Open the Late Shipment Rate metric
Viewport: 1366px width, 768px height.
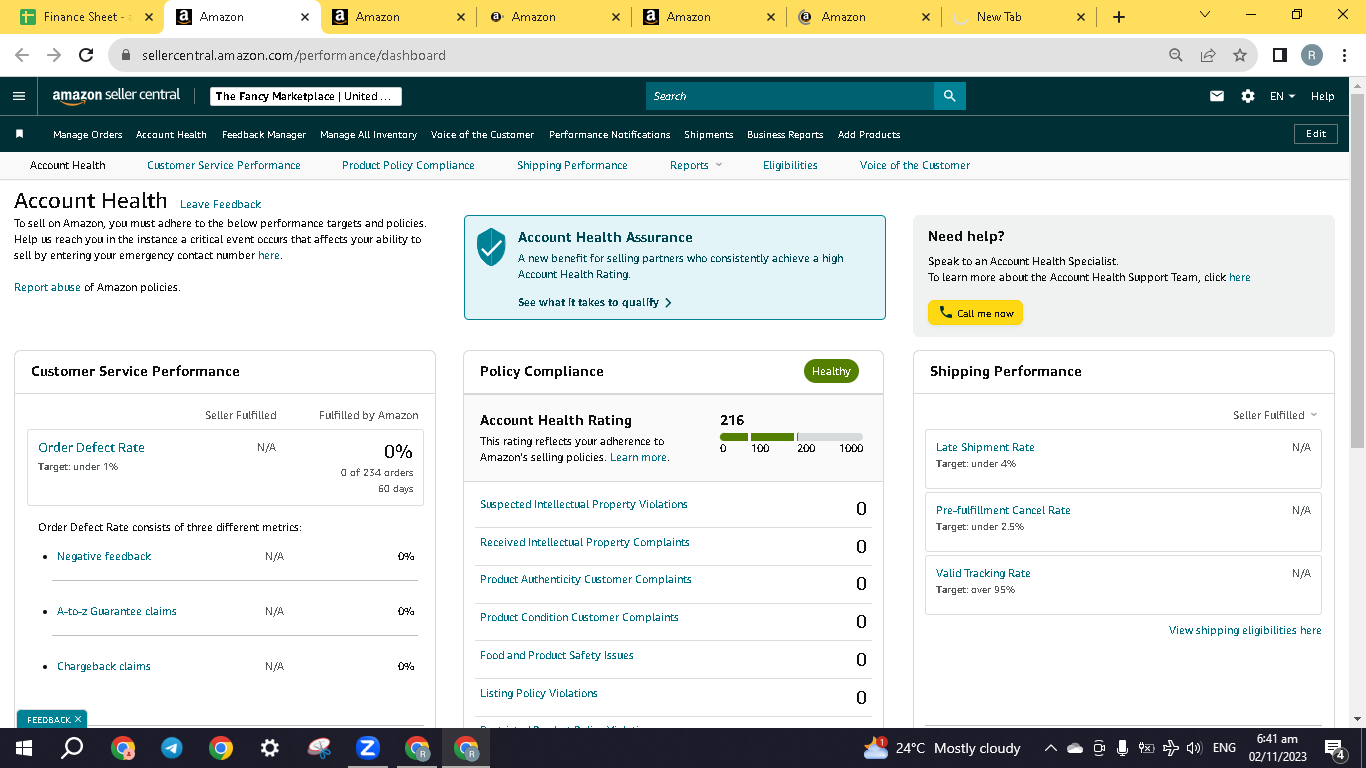pyautogui.click(x=985, y=447)
